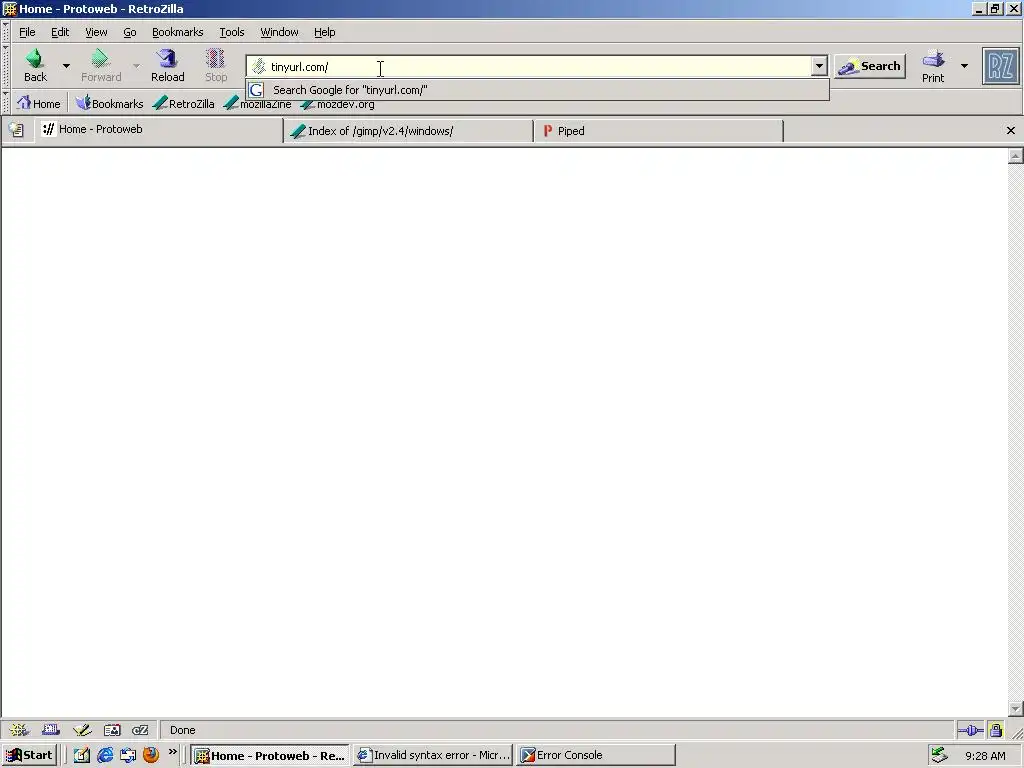Open Mail component icon in status bar
The image size is (1024, 768).
coord(51,729)
